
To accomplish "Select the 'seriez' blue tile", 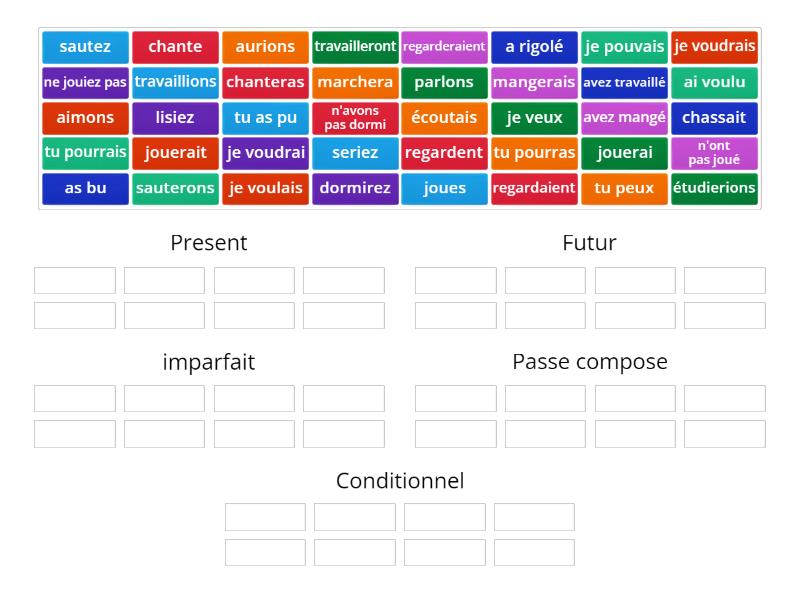I will [355, 153].
